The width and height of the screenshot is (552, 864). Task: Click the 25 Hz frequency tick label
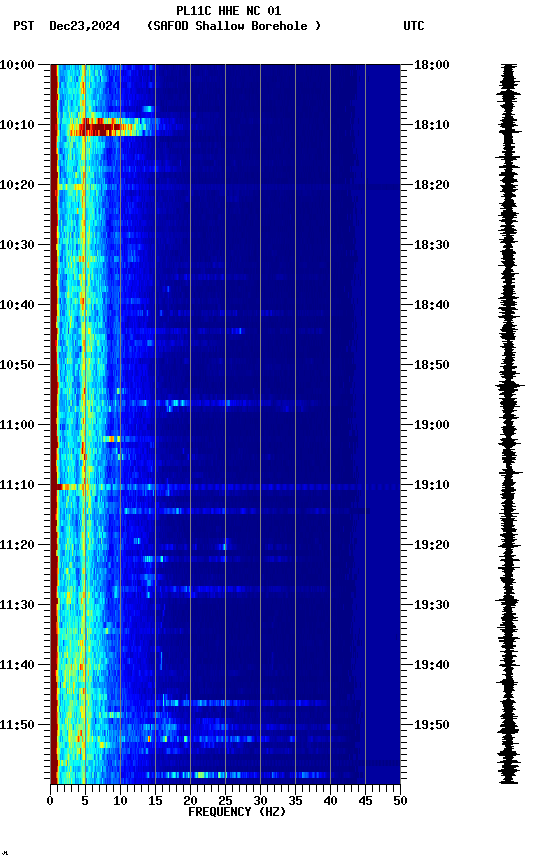(x=225, y=802)
